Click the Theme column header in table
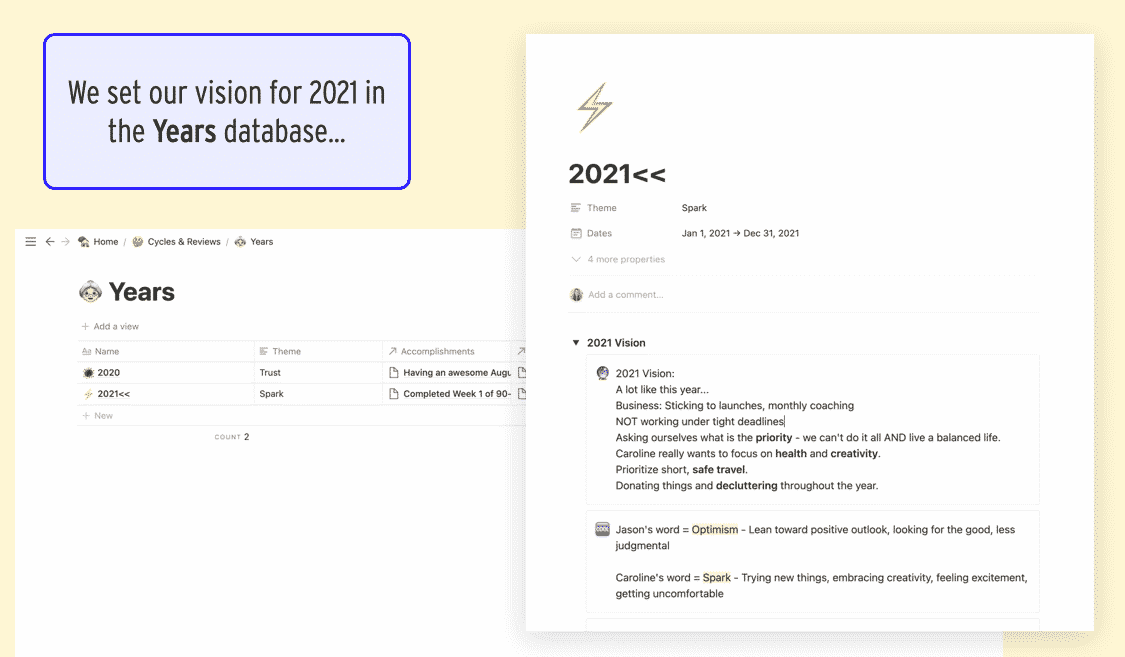 [318, 351]
